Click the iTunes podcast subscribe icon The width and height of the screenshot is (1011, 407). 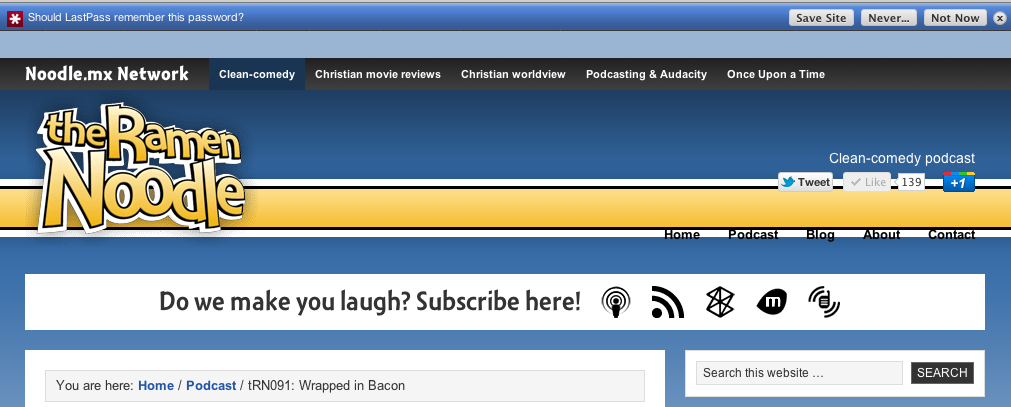coord(616,302)
